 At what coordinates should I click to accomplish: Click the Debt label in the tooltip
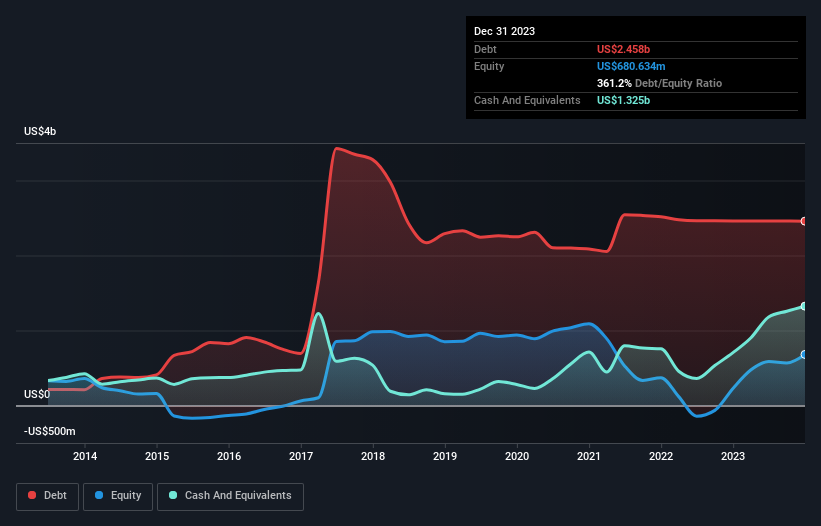[485, 49]
